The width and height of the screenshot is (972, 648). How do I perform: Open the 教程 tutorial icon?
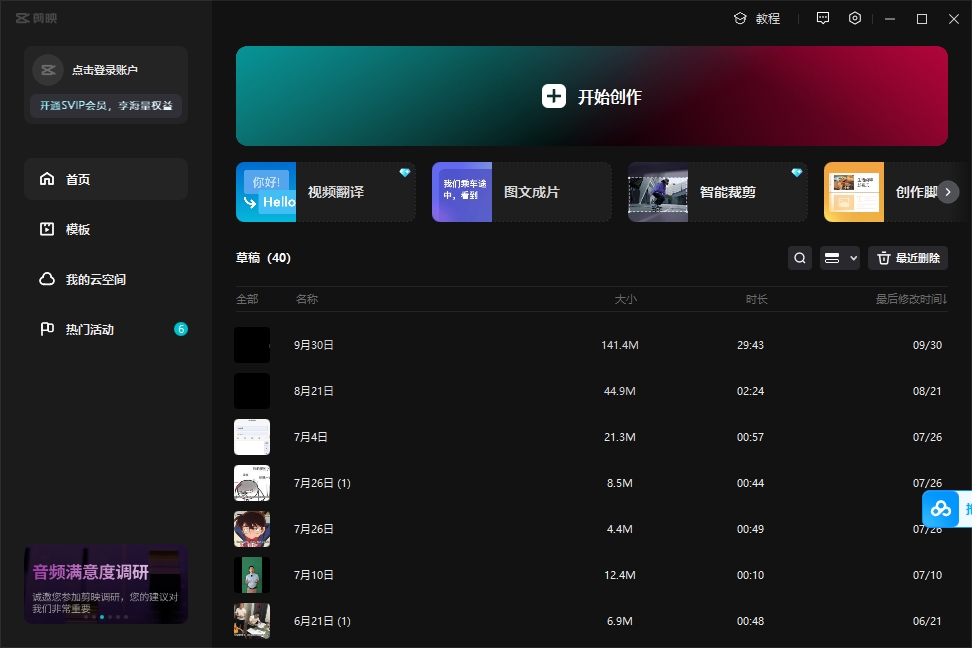[741, 19]
